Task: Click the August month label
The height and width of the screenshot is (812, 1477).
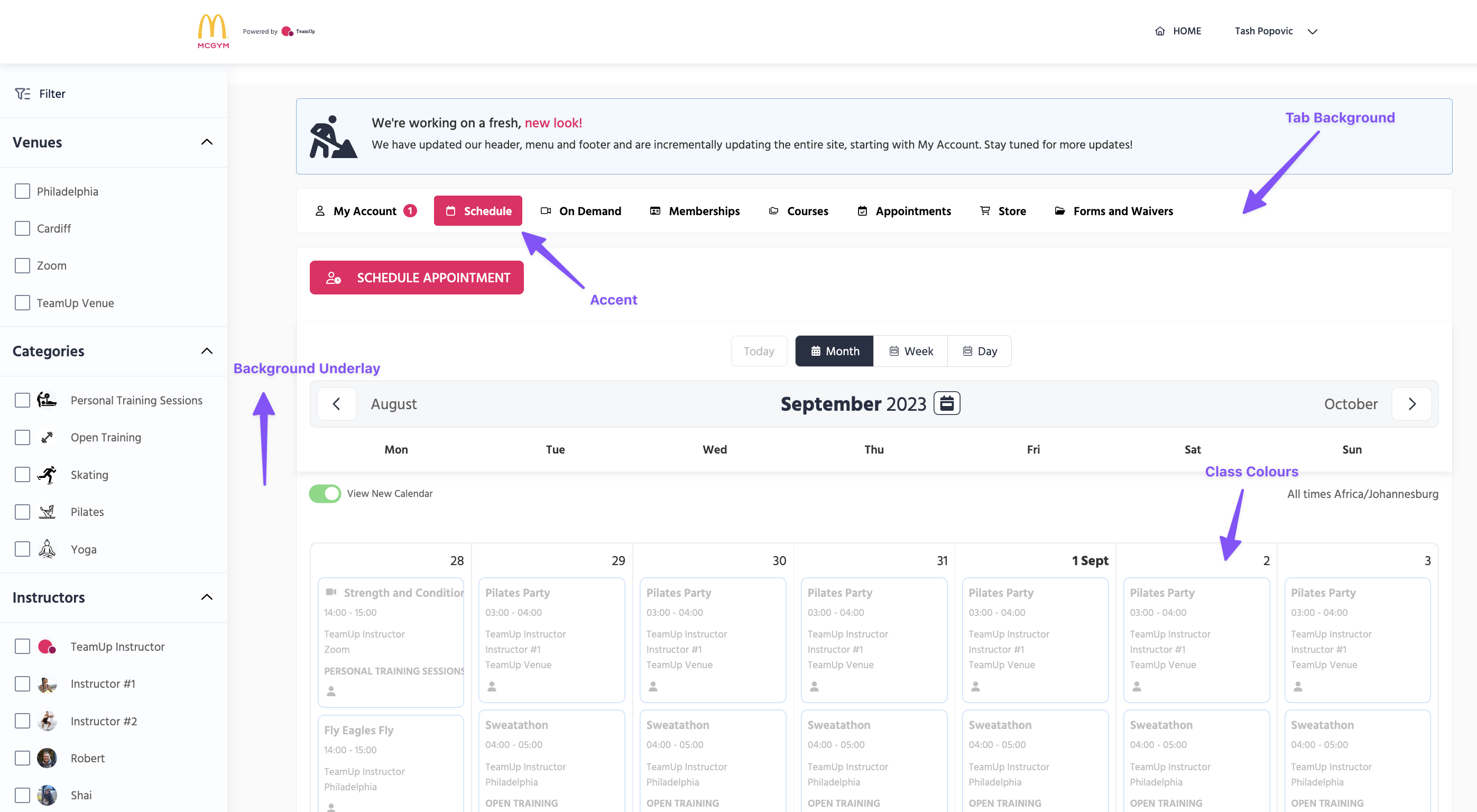Action: point(393,404)
